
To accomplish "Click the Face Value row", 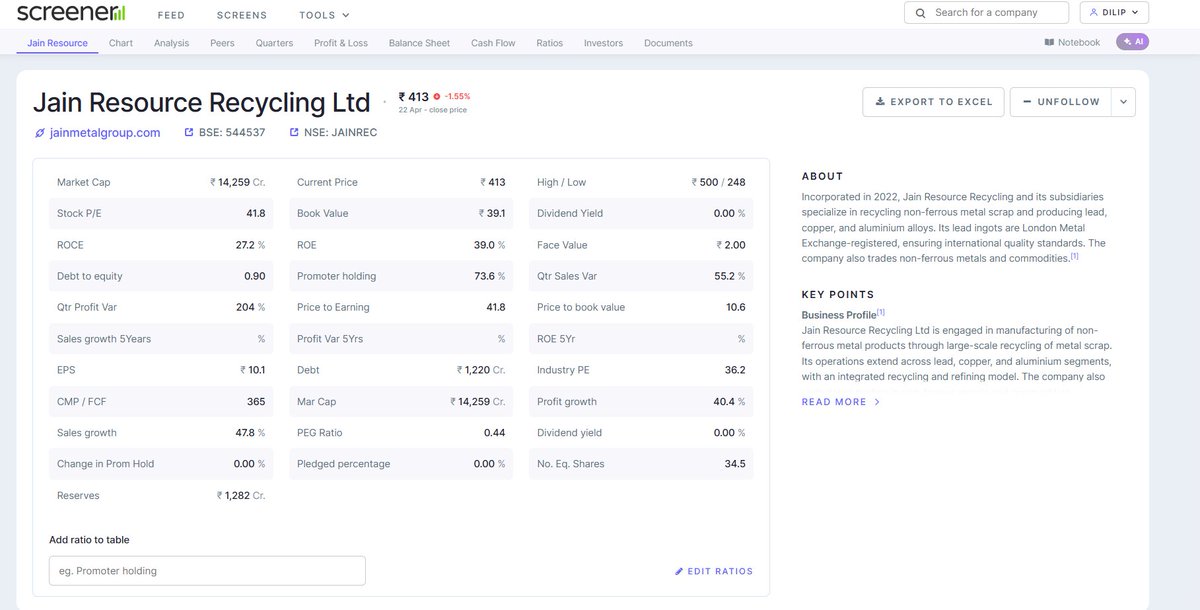I will point(641,245).
